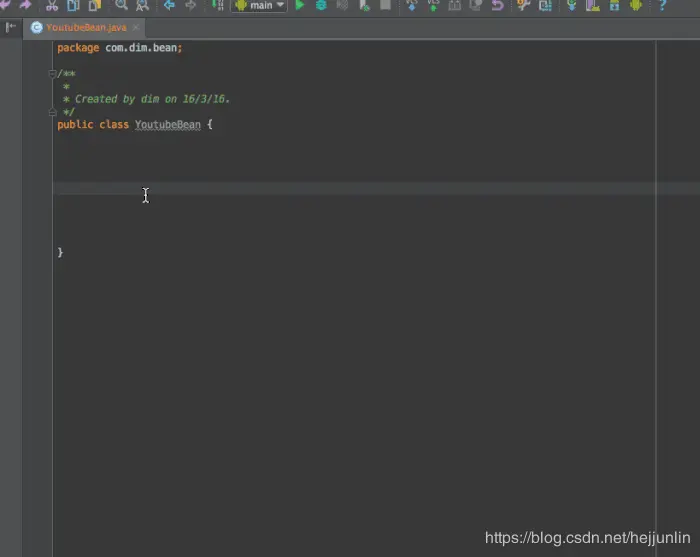Viewport: 700px width, 557px height.
Task: Click the VCS Commit Changes icon
Action: coord(433,5)
